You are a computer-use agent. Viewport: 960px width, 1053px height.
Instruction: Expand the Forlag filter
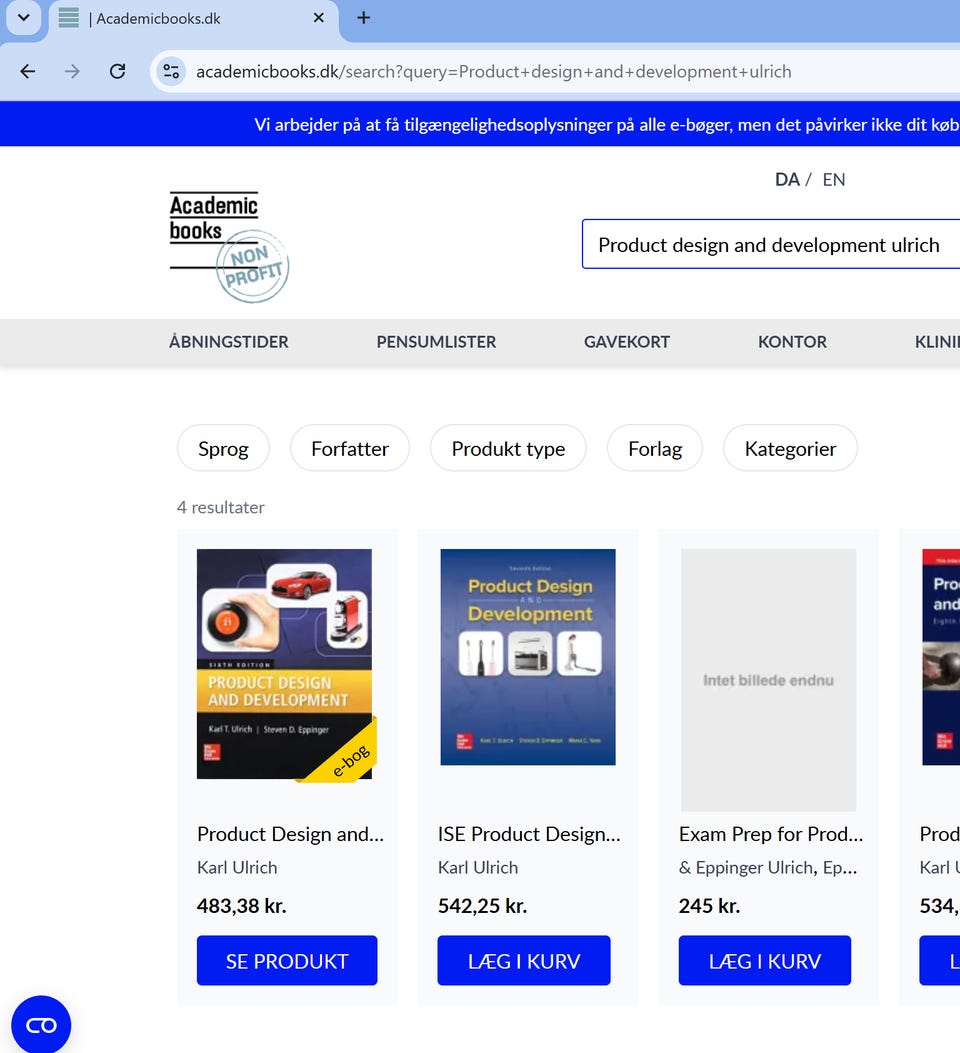pyautogui.click(x=655, y=448)
